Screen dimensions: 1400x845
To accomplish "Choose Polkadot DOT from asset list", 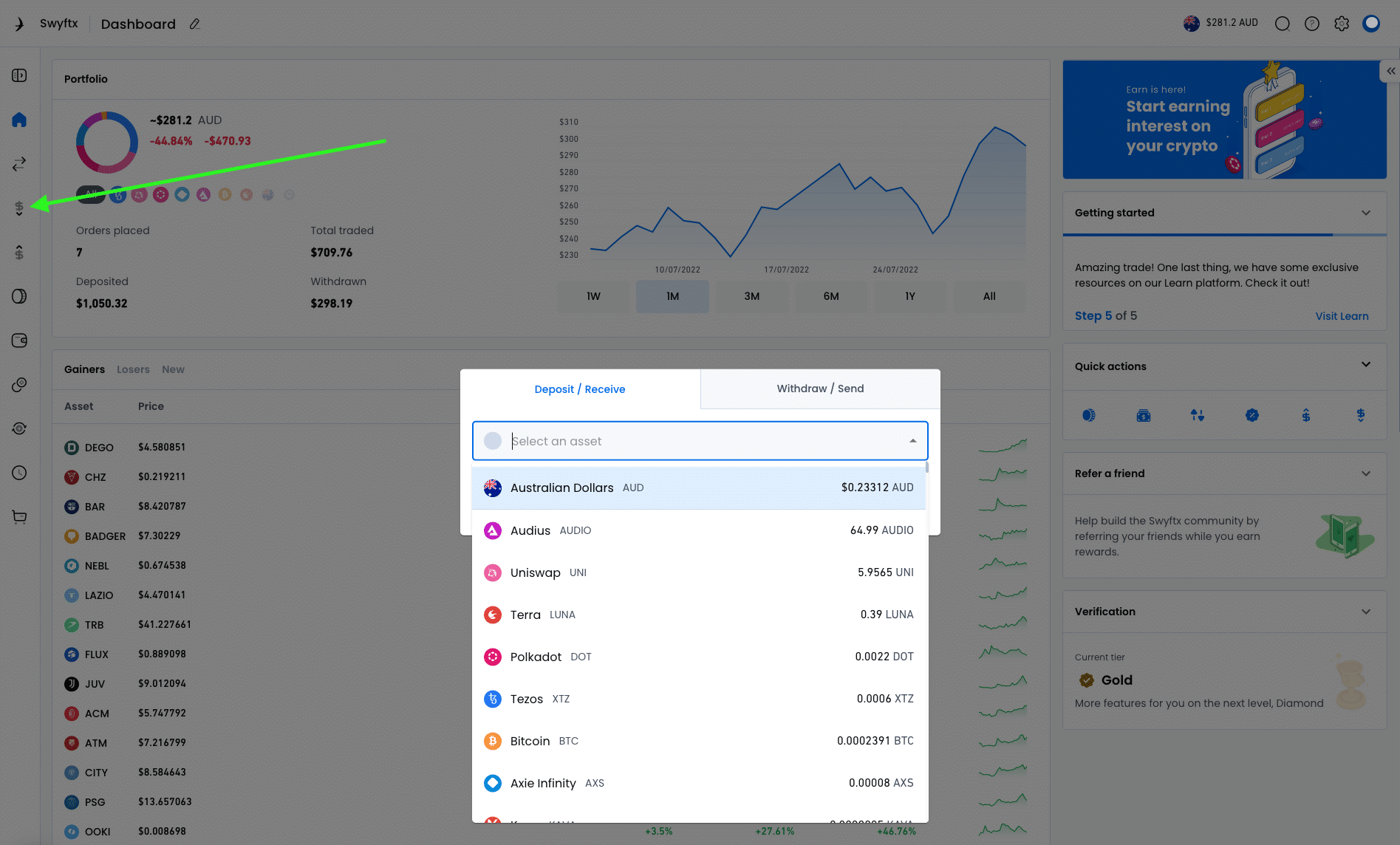I will click(699, 657).
